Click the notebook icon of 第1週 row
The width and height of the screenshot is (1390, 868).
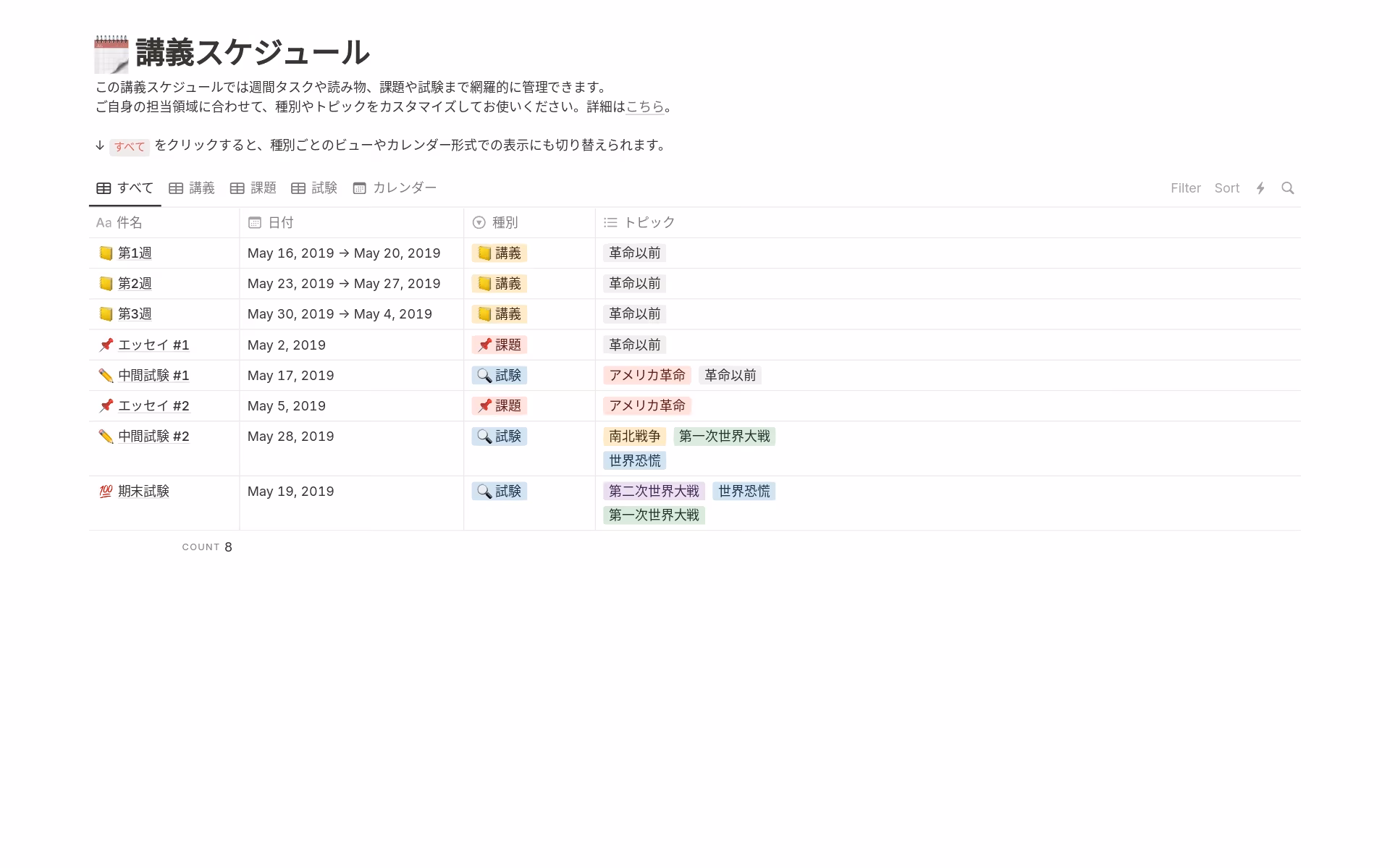click(106, 253)
